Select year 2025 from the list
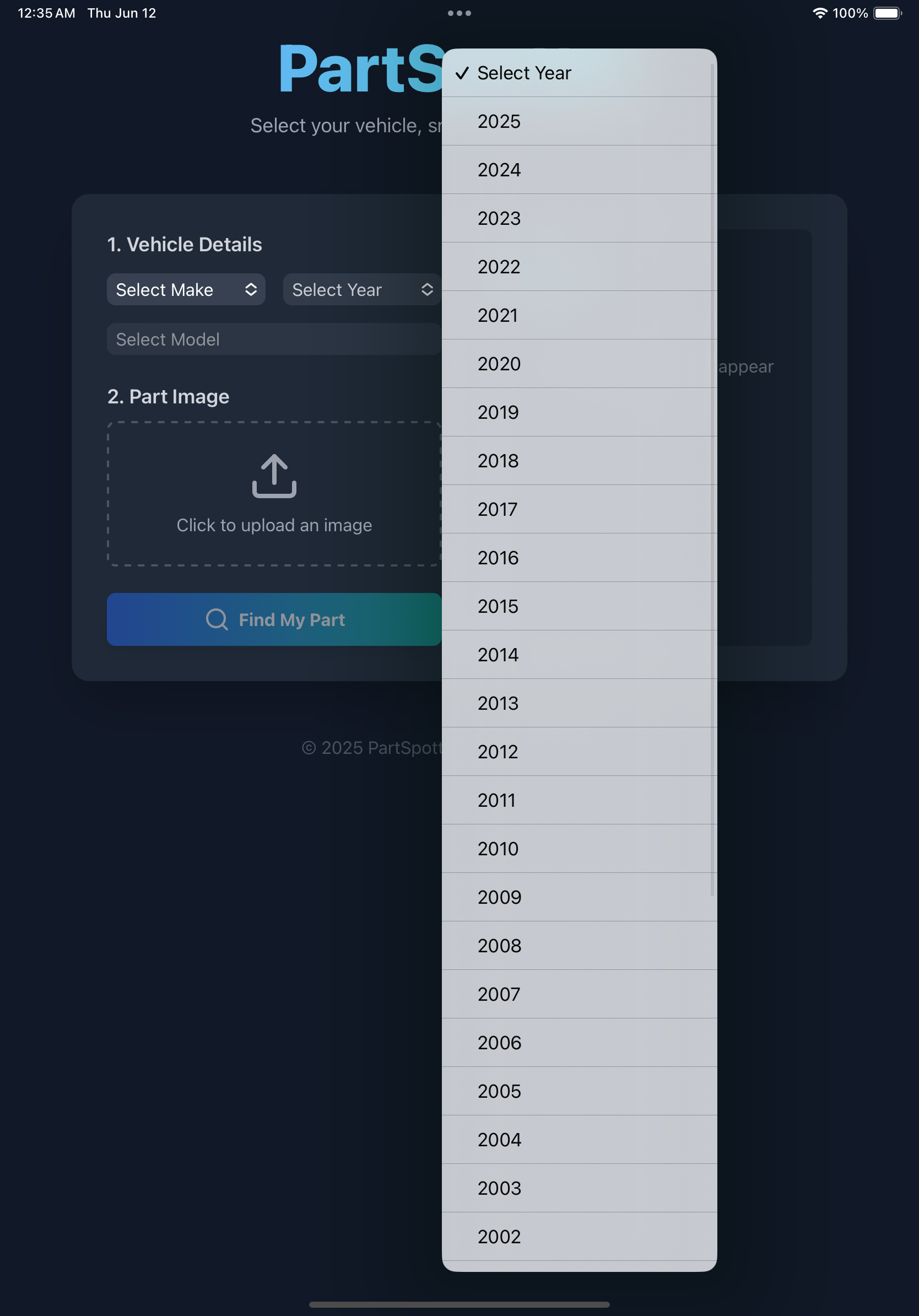Image resolution: width=919 pixels, height=1316 pixels. tap(579, 121)
